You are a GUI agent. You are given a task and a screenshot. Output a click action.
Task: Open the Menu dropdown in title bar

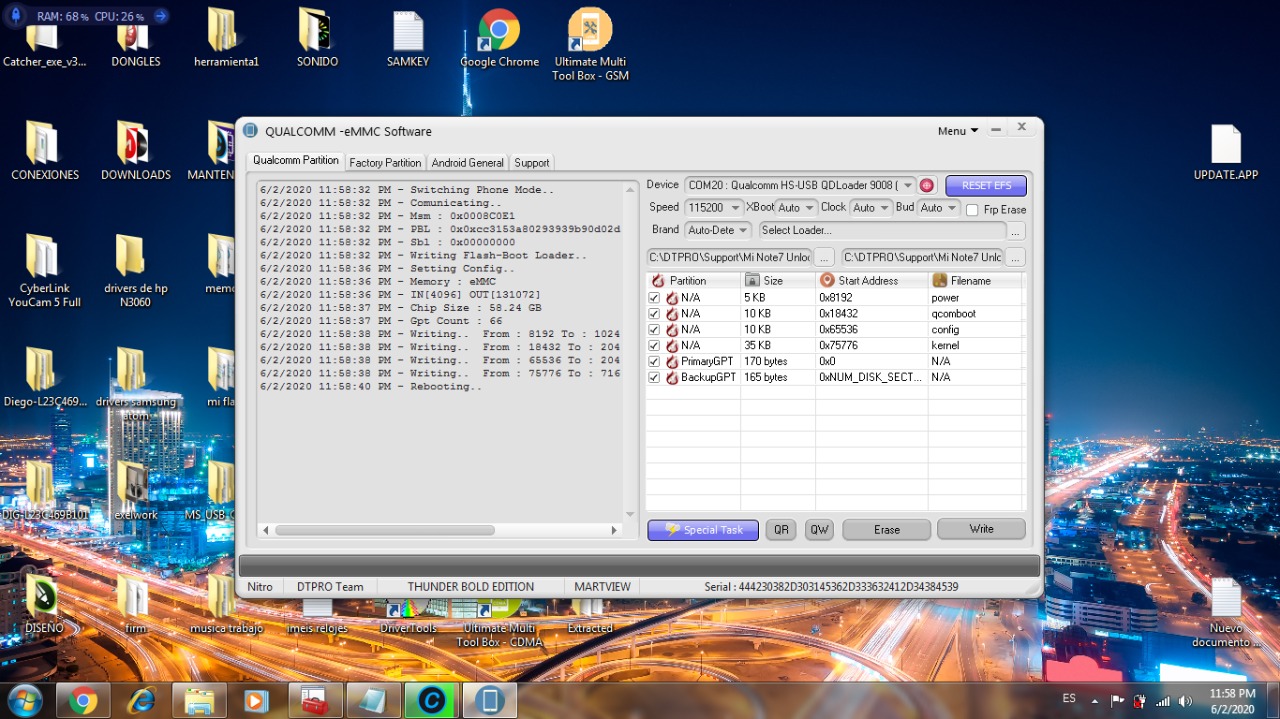point(958,131)
